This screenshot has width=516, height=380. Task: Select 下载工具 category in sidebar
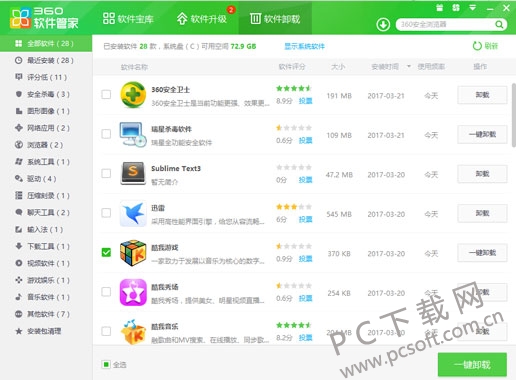[x=46, y=246]
